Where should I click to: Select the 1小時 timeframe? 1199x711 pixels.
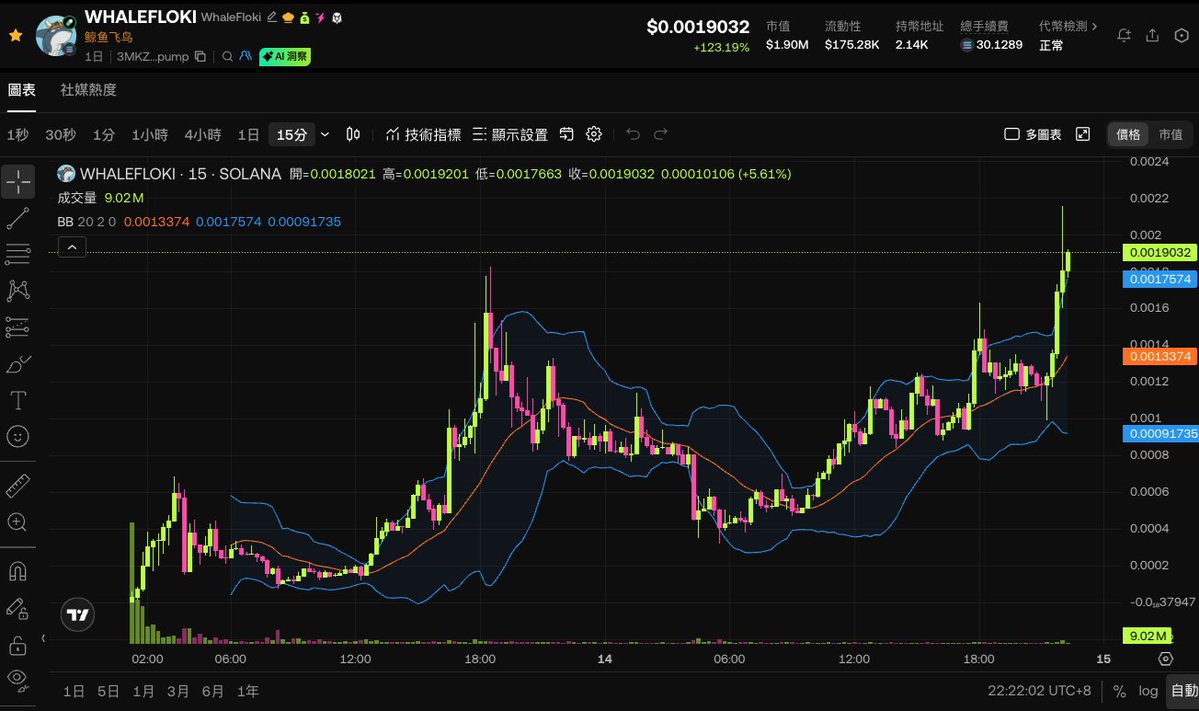click(150, 135)
